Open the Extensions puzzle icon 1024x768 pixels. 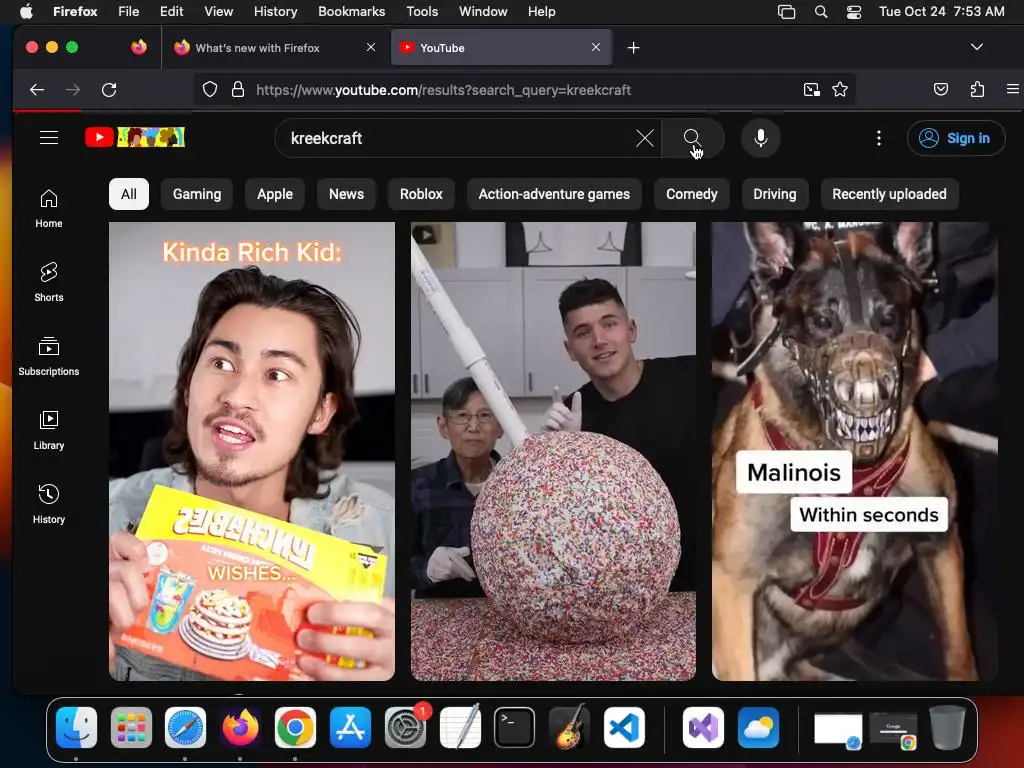[977, 89]
